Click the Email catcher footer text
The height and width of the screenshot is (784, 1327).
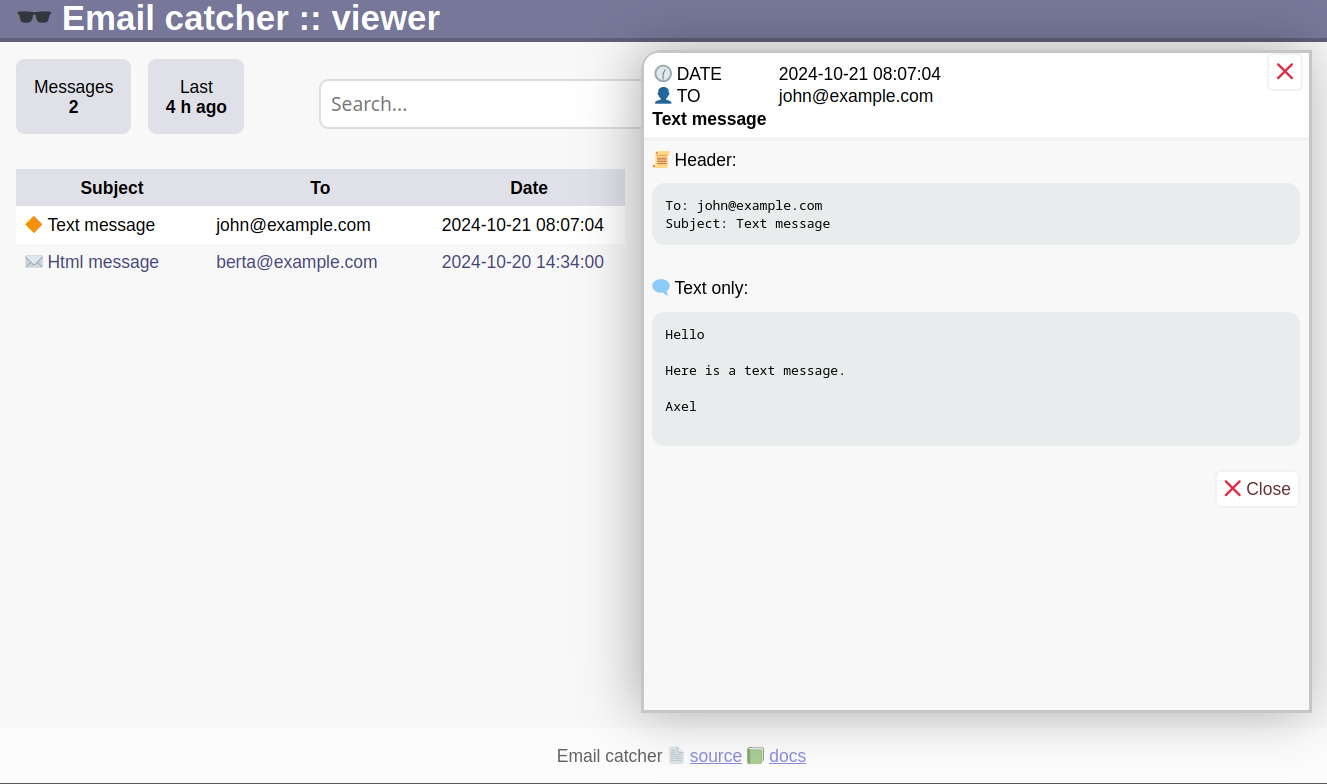click(609, 756)
